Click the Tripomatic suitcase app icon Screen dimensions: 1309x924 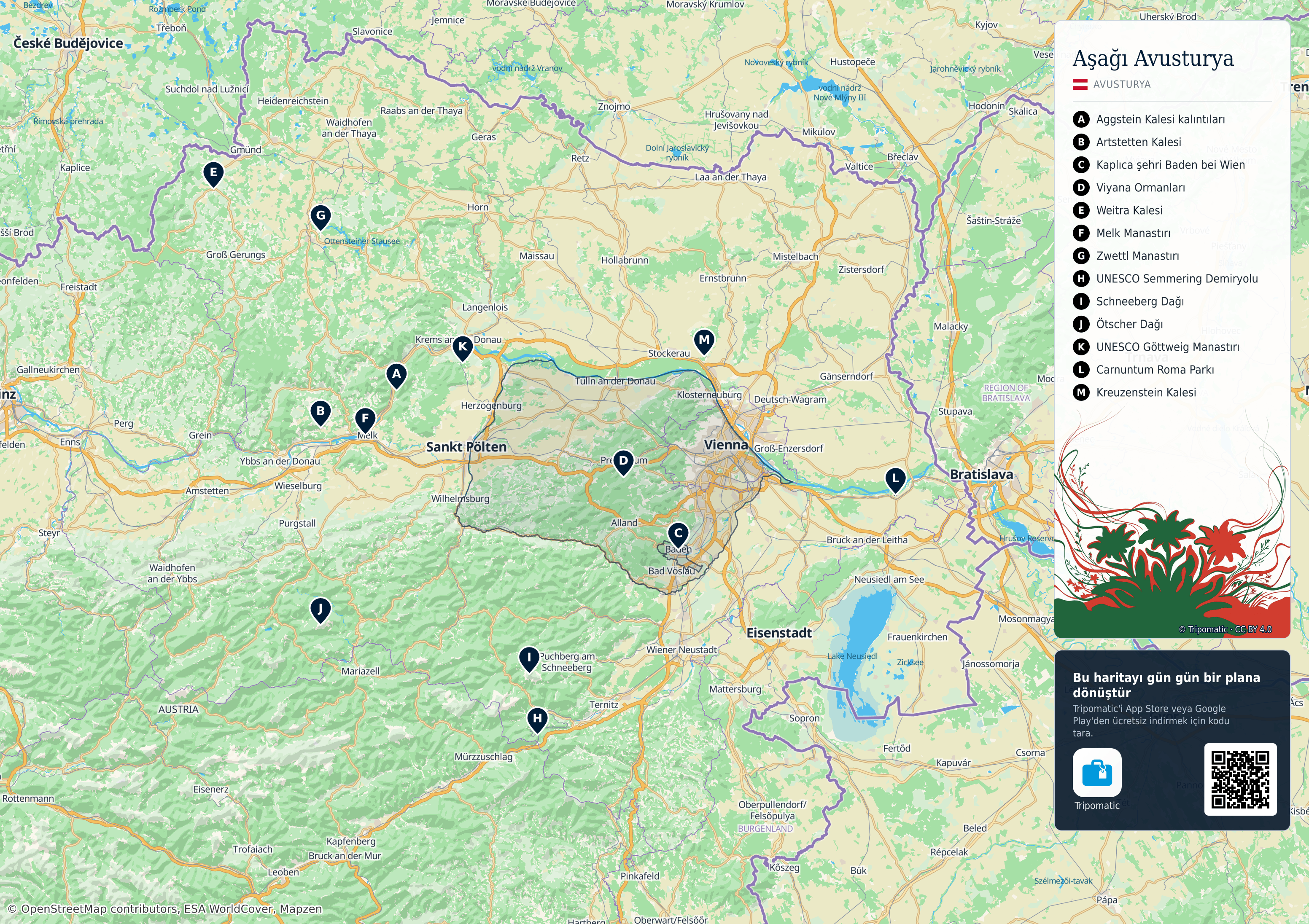[x=1097, y=772]
